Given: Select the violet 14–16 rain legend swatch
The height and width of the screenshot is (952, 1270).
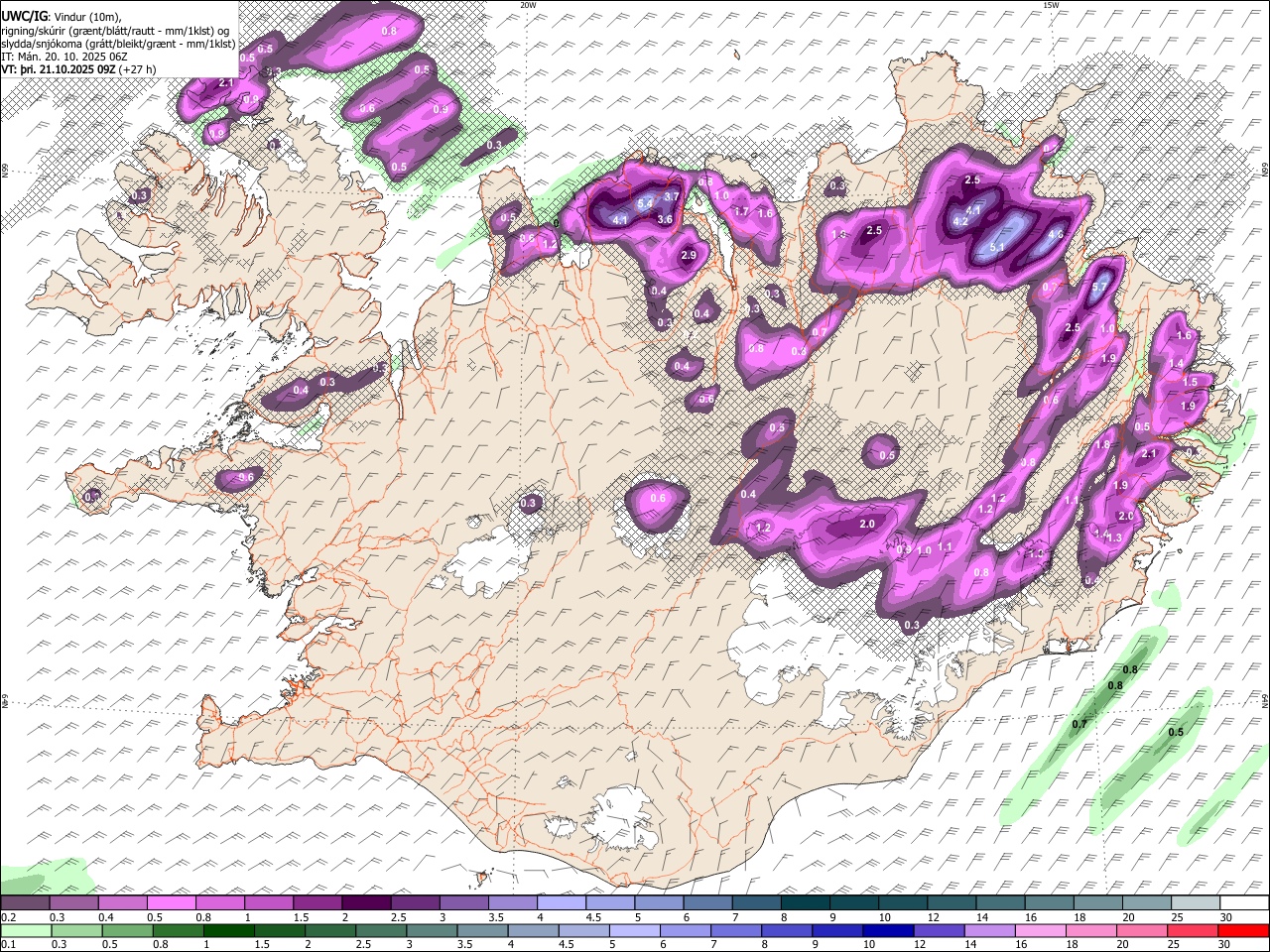Looking at the screenshot, I should point(991,930).
